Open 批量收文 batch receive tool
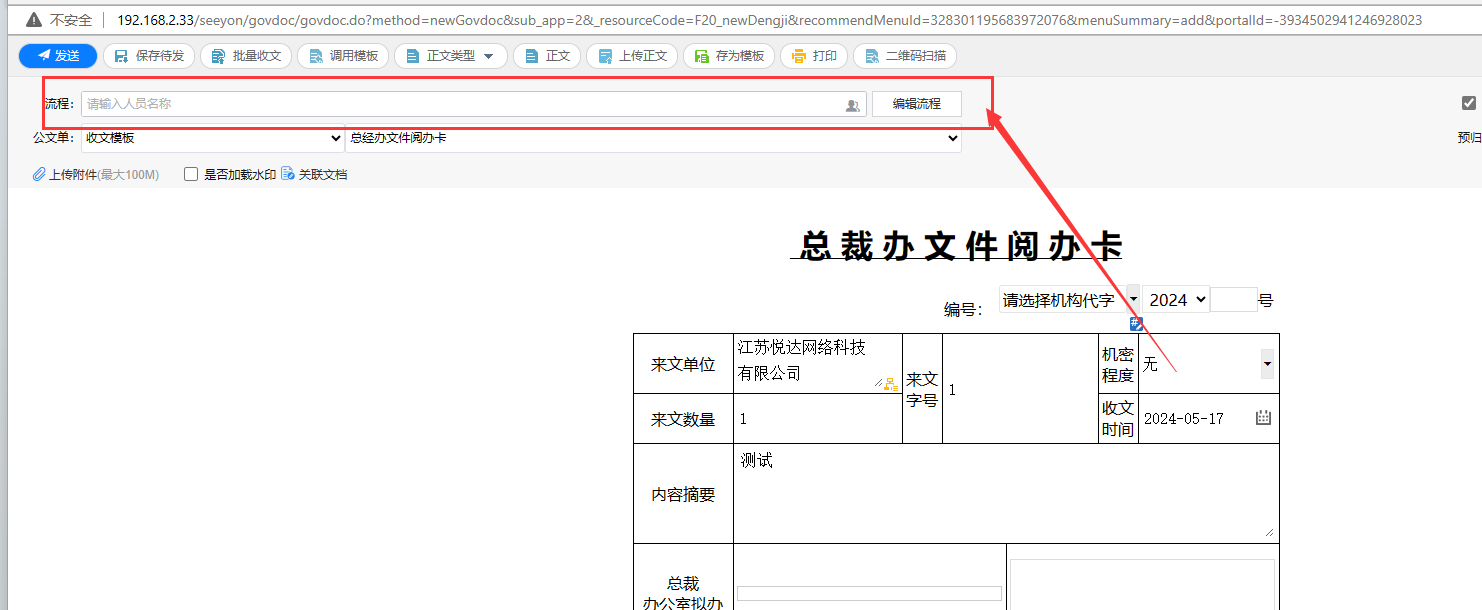The height and width of the screenshot is (610, 1482). (246, 56)
